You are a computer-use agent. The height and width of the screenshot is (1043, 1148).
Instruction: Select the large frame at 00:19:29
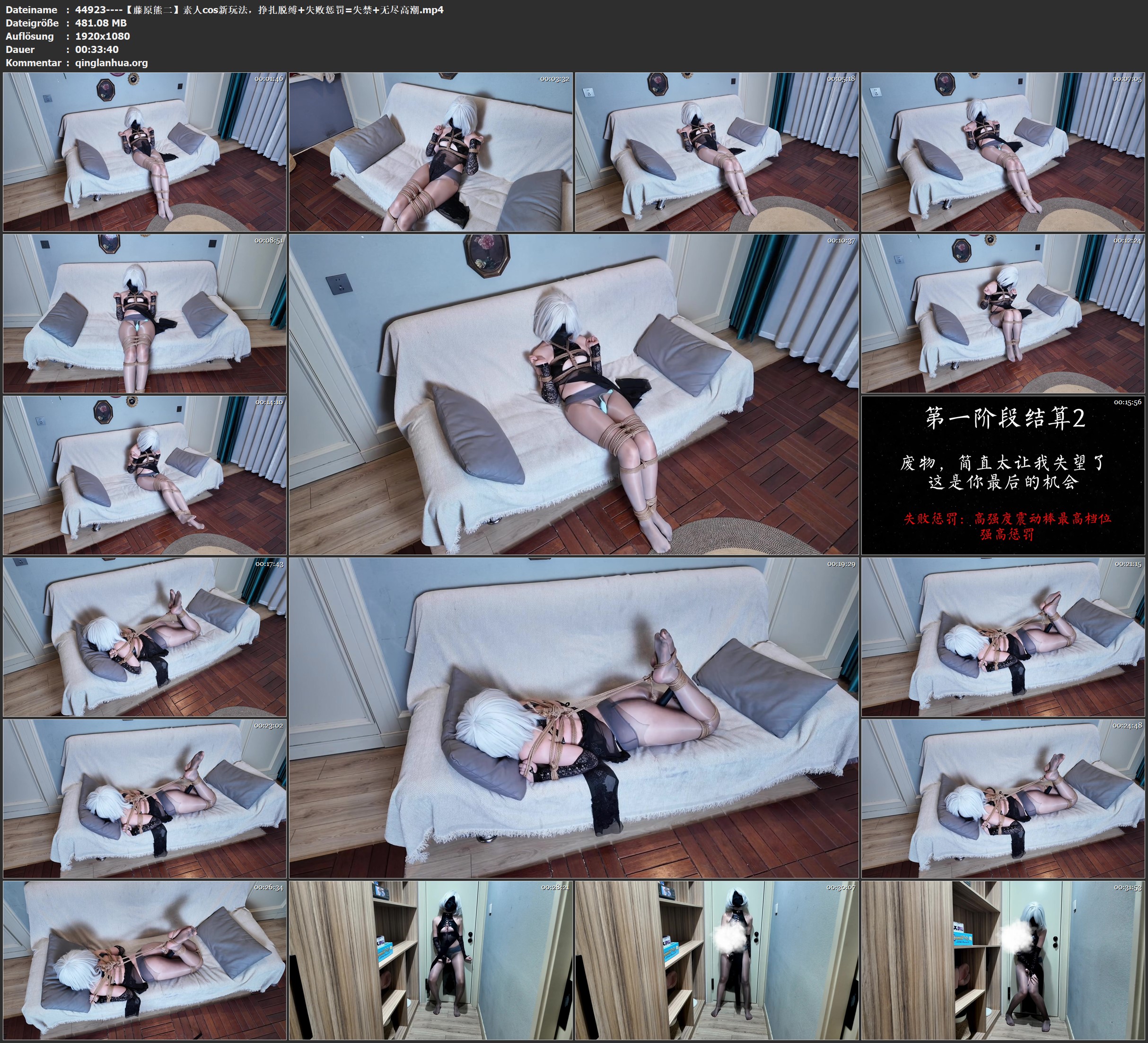[x=573, y=717]
